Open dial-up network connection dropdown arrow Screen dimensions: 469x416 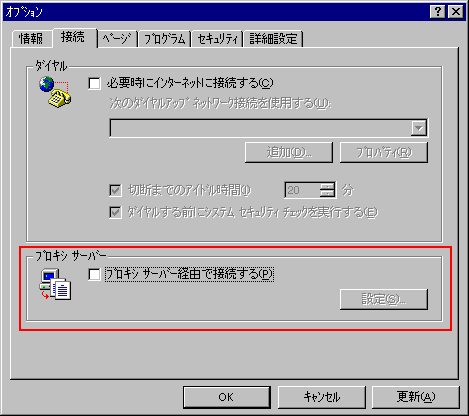(419, 128)
